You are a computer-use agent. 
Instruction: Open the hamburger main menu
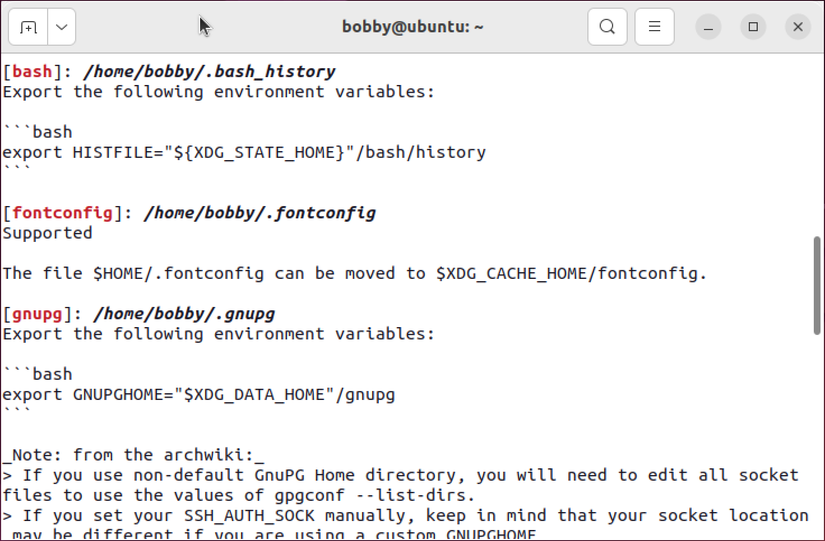click(655, 27)
